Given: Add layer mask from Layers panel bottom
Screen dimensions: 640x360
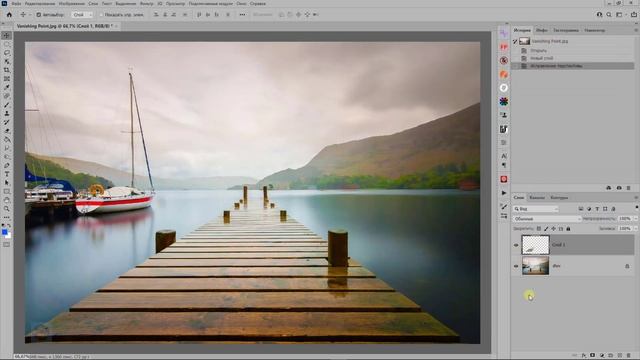Looking at the screenshot, I should pos(593,356).
